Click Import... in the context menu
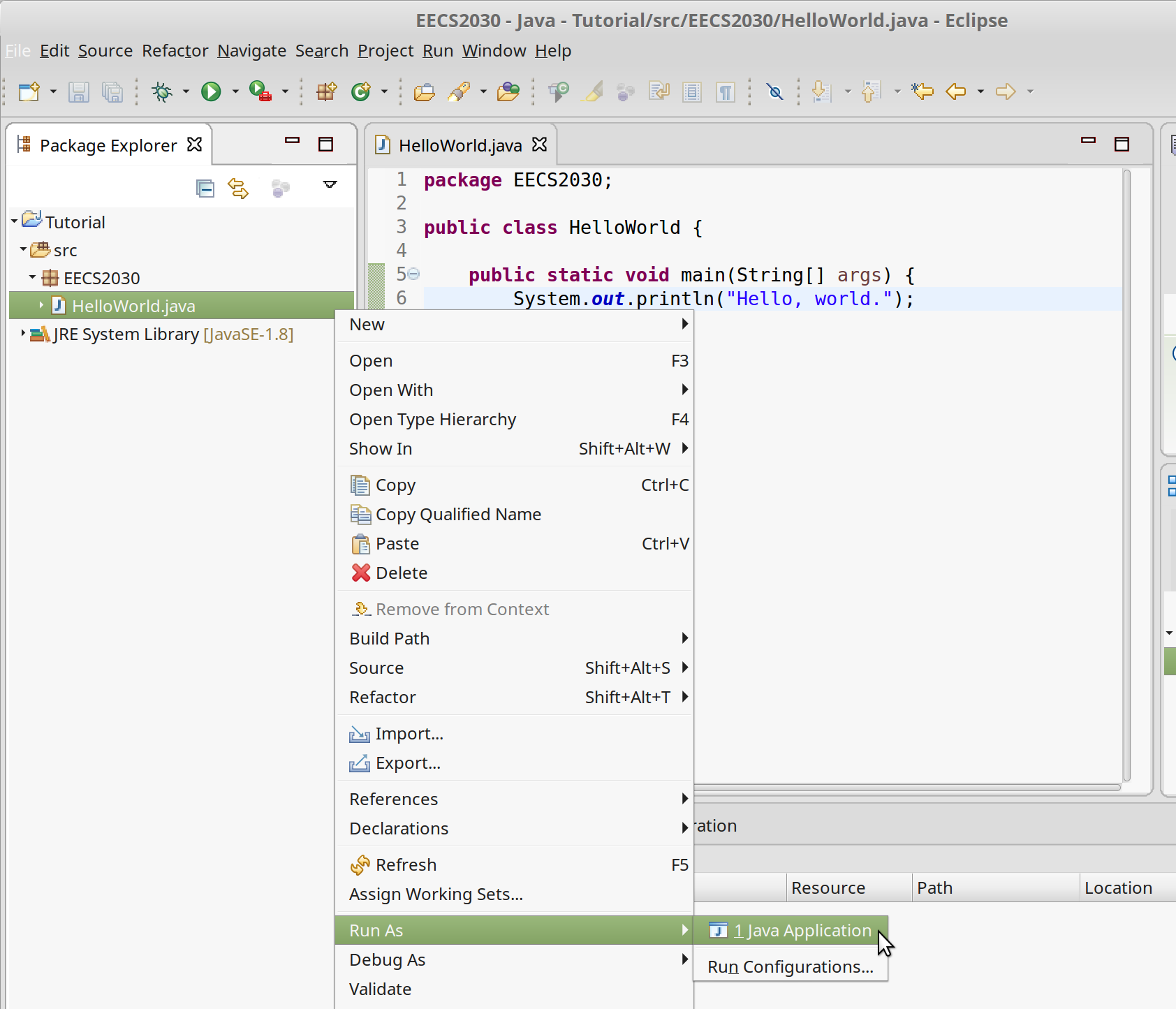The height and width of the screenshot is (1009, 1176). coord(515,734)
